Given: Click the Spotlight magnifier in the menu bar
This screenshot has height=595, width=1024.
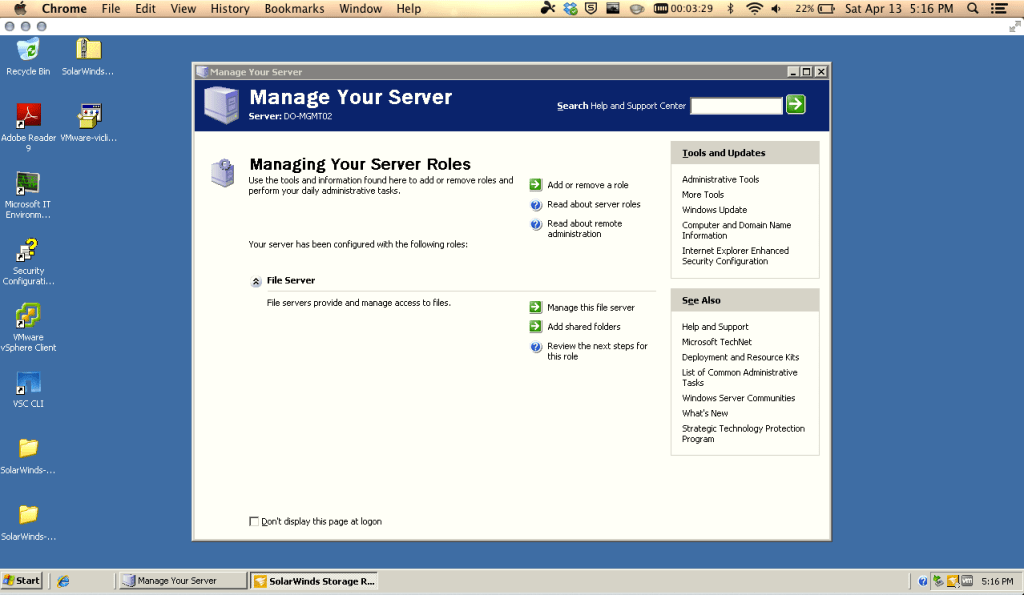Looking at the screenshot, I should pyautogui.click(x=972, y=8).
